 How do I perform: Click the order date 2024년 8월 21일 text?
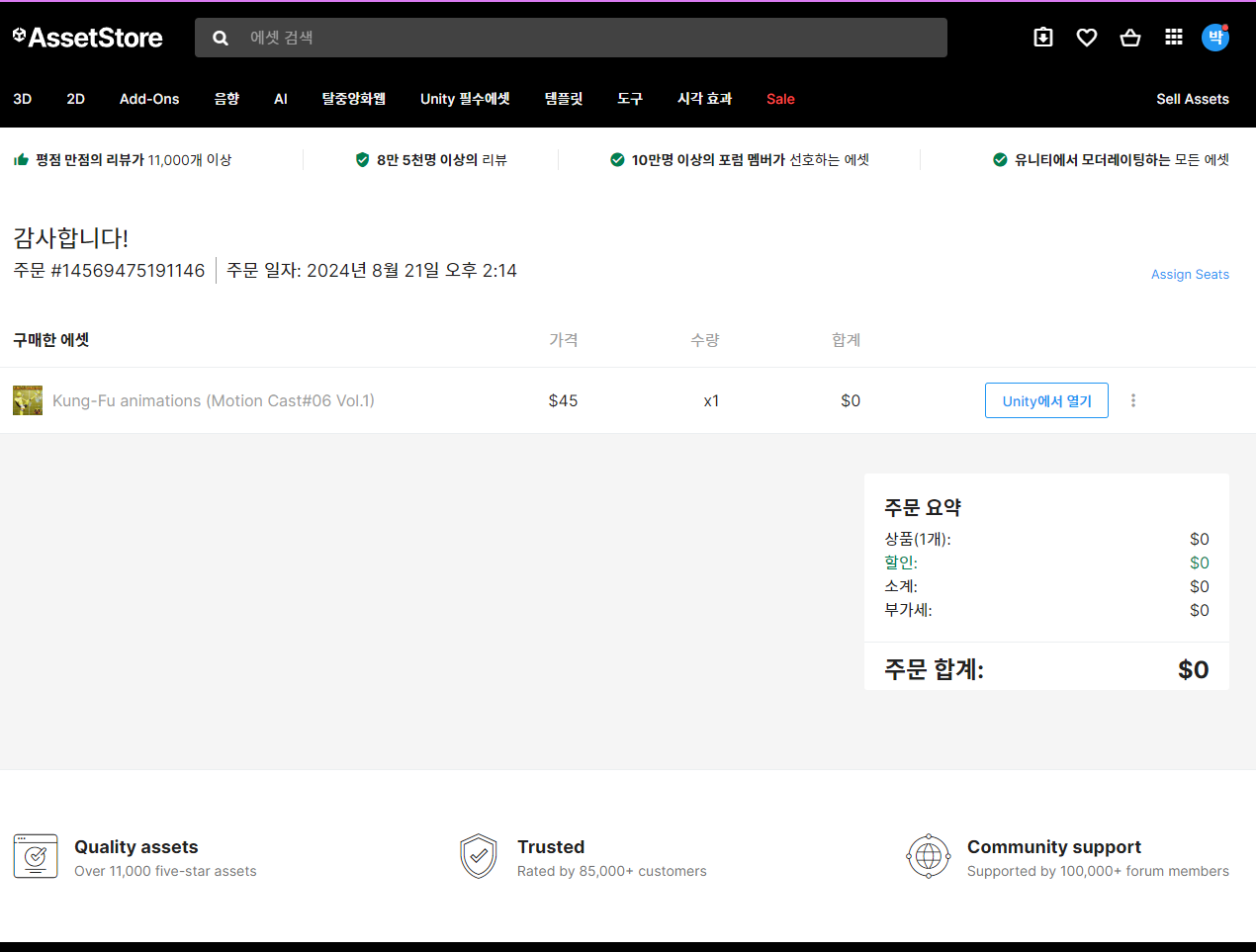point(373,271)
